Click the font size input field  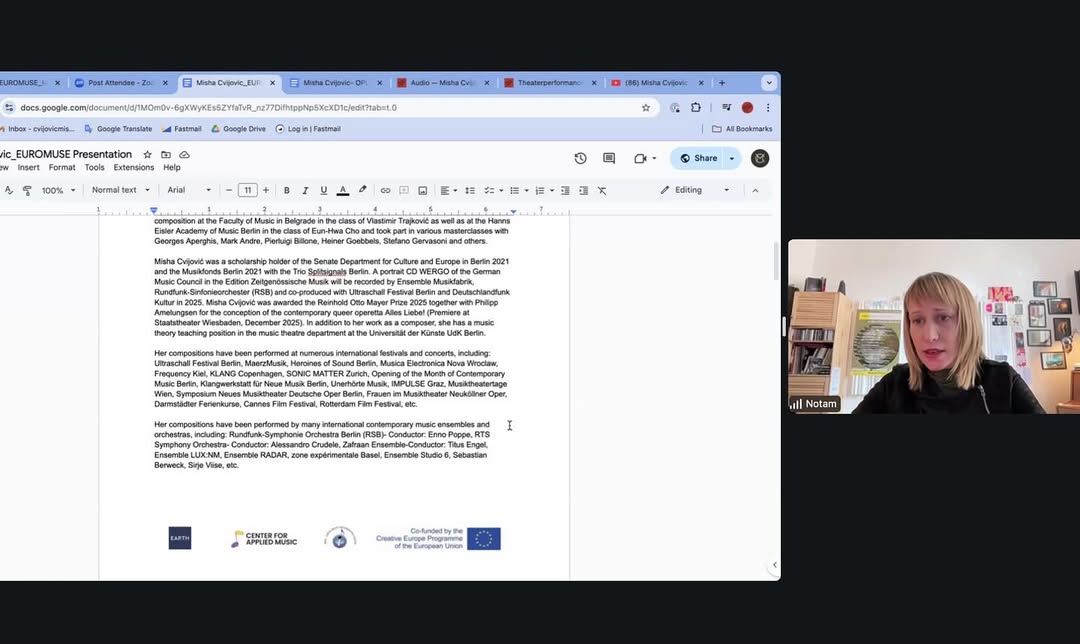(247, 190)
